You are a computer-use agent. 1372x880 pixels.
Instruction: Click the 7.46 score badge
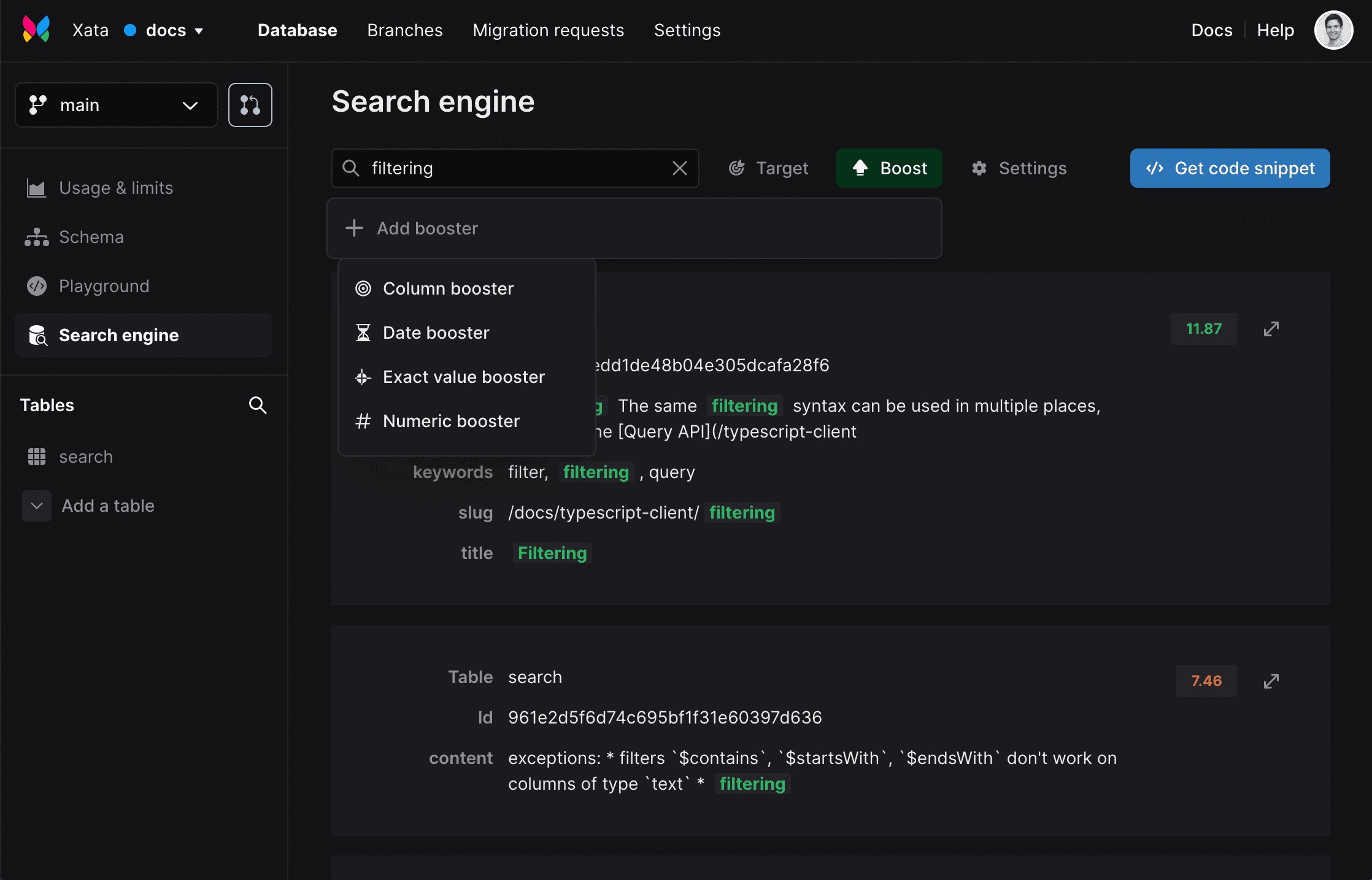tap(1206, 681)
